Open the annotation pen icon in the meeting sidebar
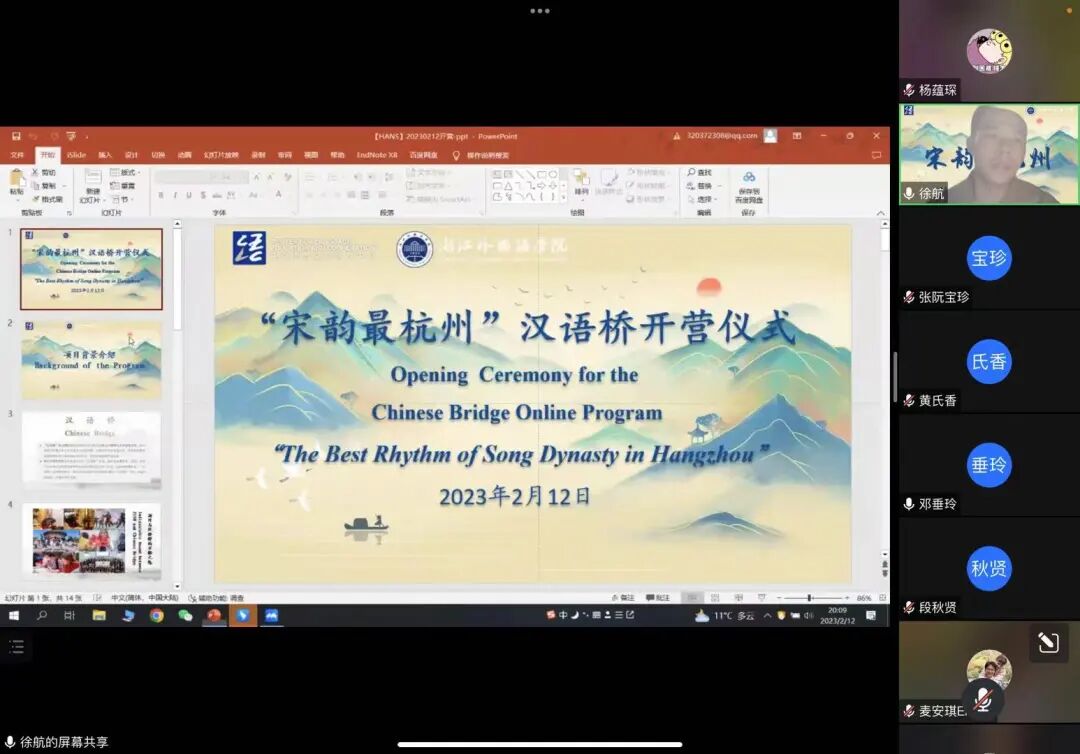The image size is (1080, 754). point(1048,643)
